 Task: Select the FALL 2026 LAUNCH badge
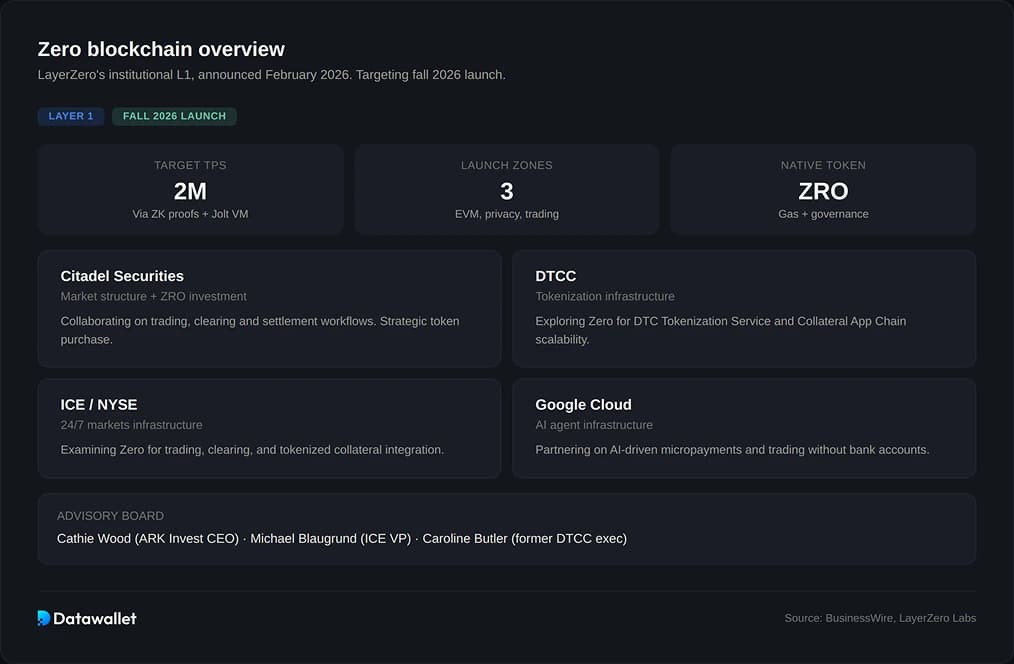point(174,116)
